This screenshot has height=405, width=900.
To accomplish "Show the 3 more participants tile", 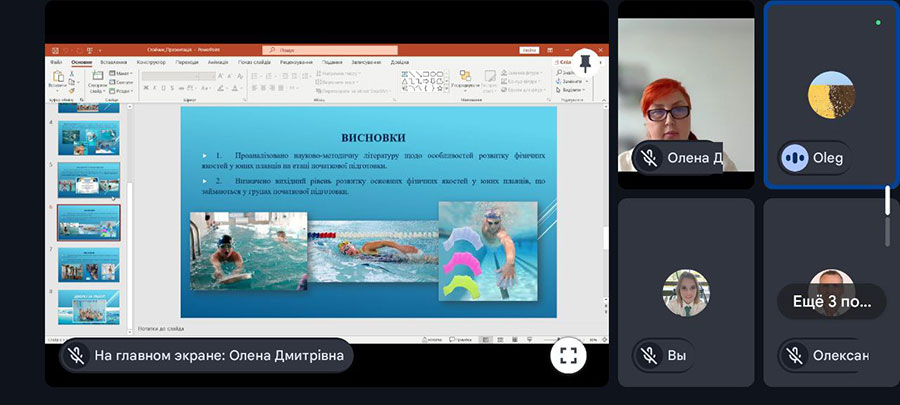I will click(832, 301).
